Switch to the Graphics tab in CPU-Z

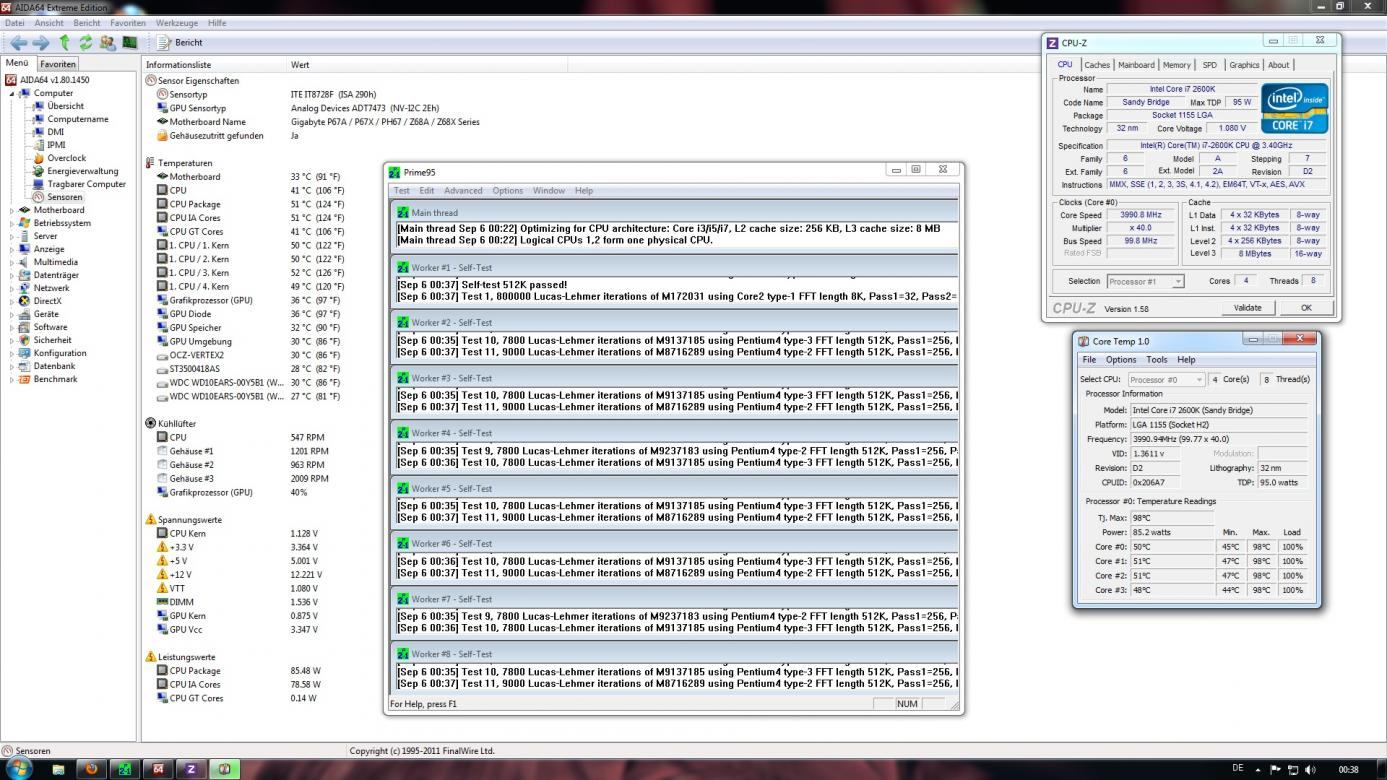[1244, 65]
